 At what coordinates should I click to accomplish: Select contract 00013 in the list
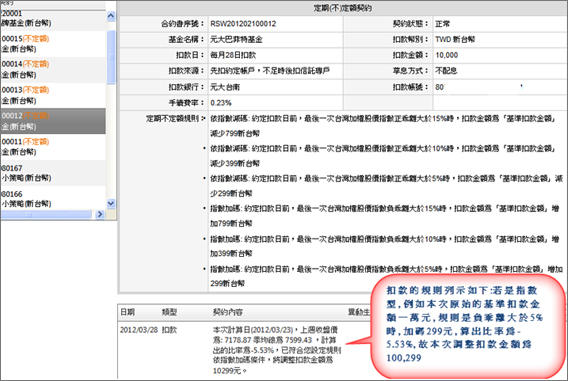[x=53, y=95]
